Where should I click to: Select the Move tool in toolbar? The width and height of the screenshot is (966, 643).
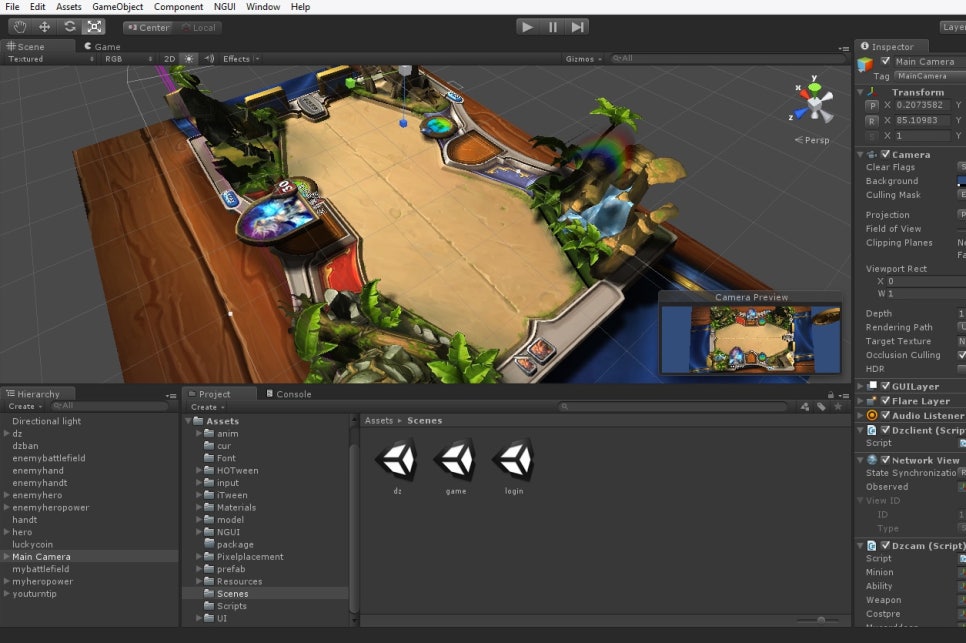pyautogui.click(x=44, y=27)
